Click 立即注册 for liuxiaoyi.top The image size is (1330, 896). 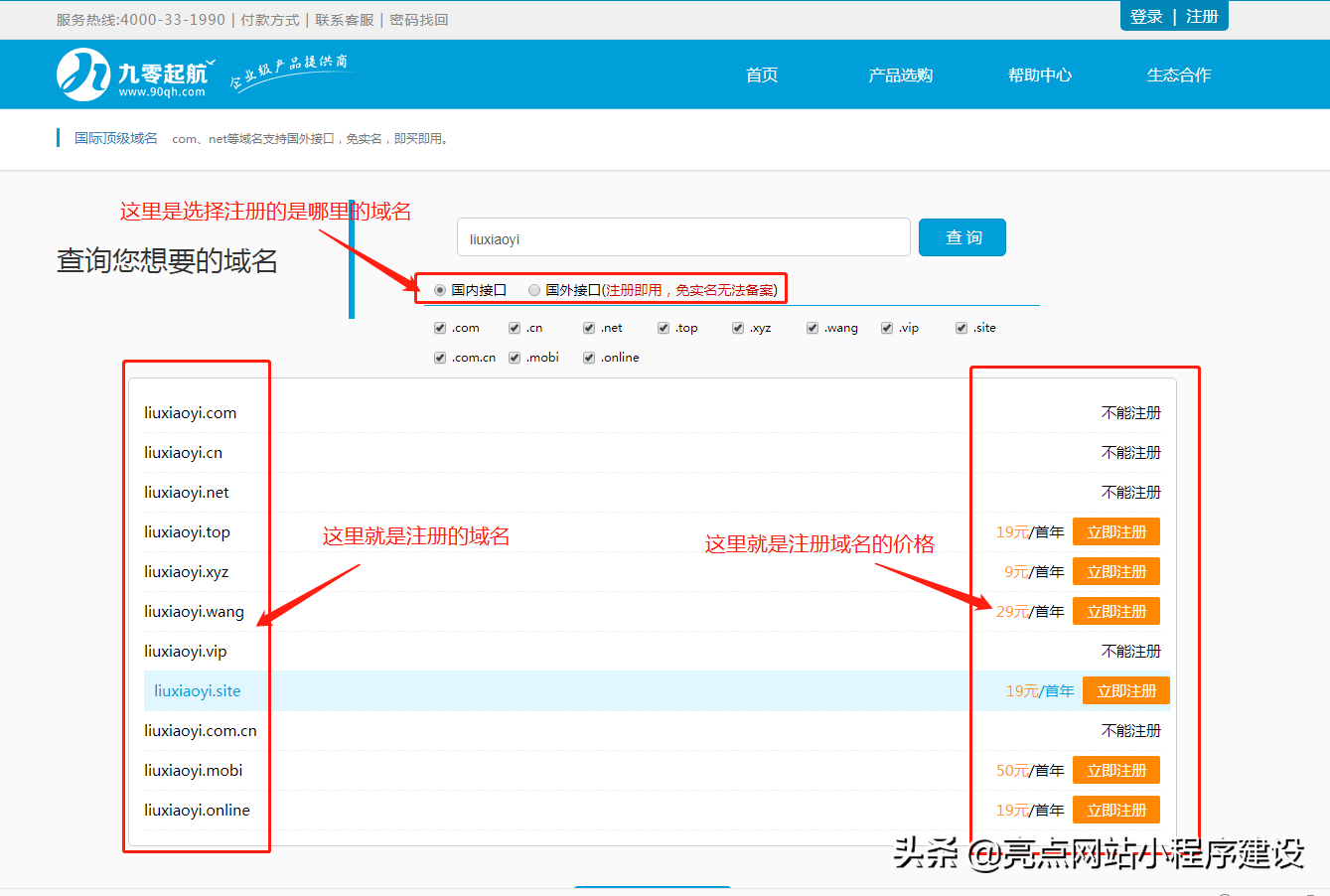pyautogui.click(x=1116, y=531)
